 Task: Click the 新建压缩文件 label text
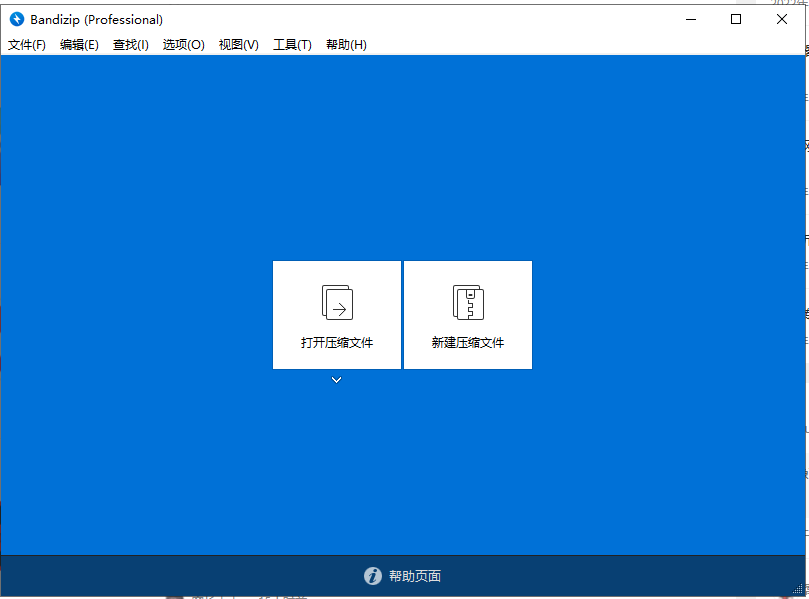pos(468,343)
